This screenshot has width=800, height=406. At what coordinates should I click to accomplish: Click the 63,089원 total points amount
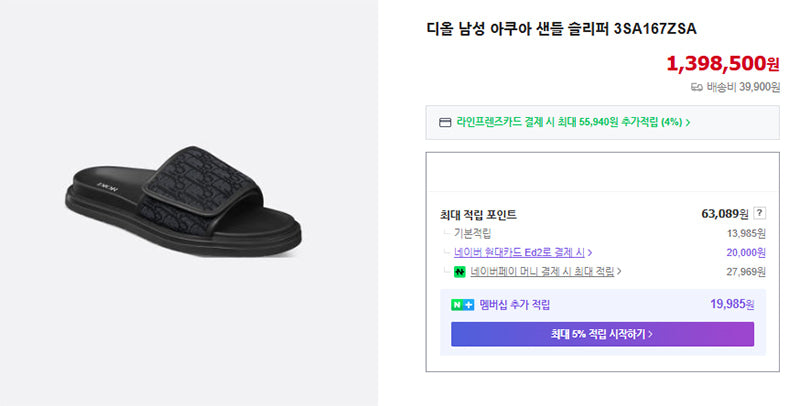[x=724, y=213]
